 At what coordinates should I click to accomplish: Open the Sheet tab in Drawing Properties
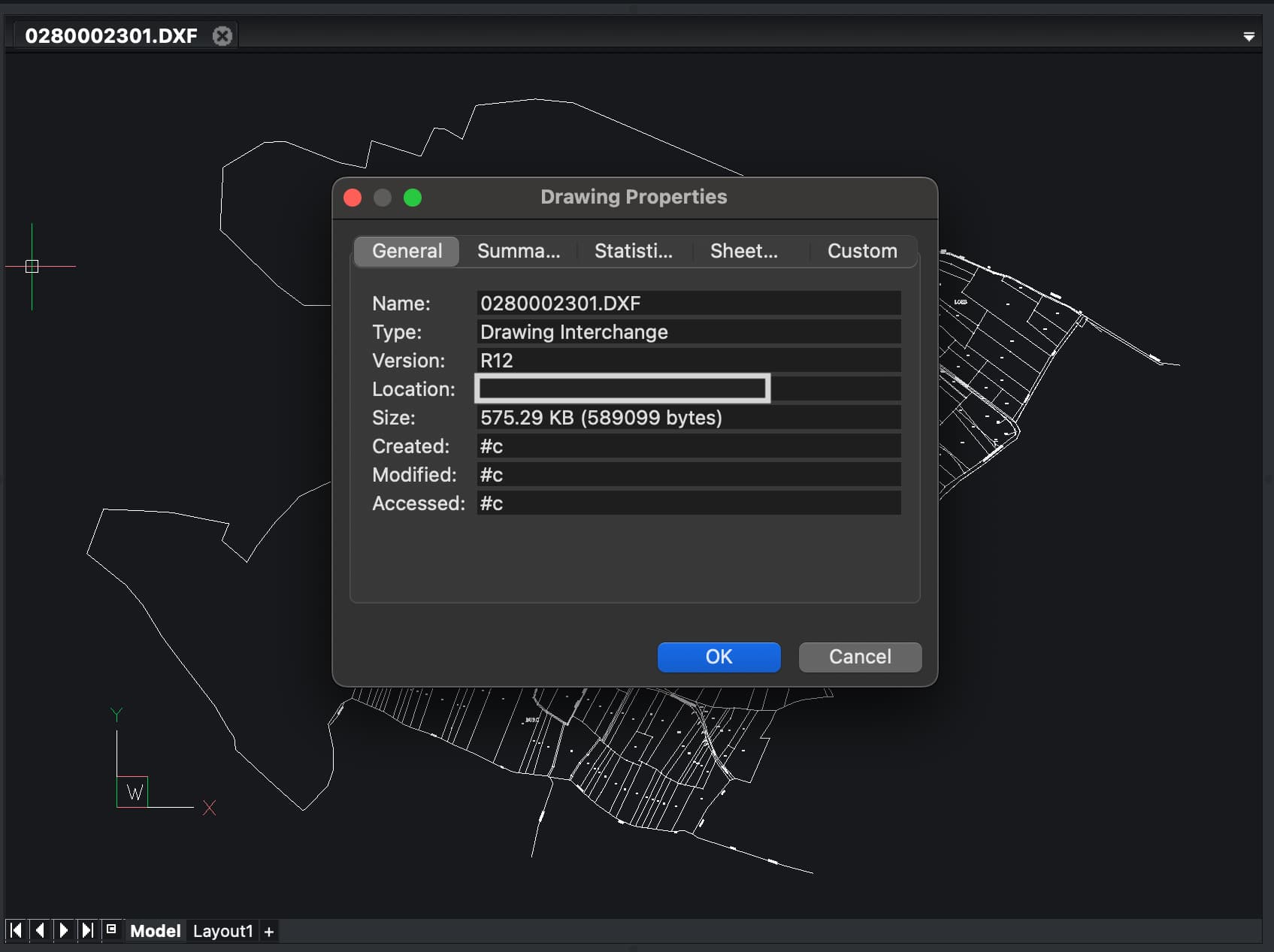744,251
